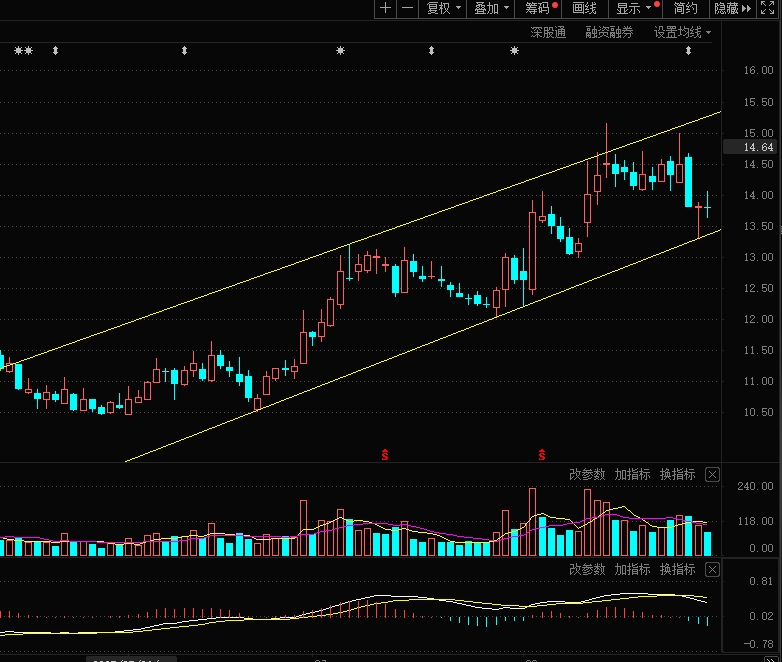Click 改参数 in the MACD panel

coord(587,569)
